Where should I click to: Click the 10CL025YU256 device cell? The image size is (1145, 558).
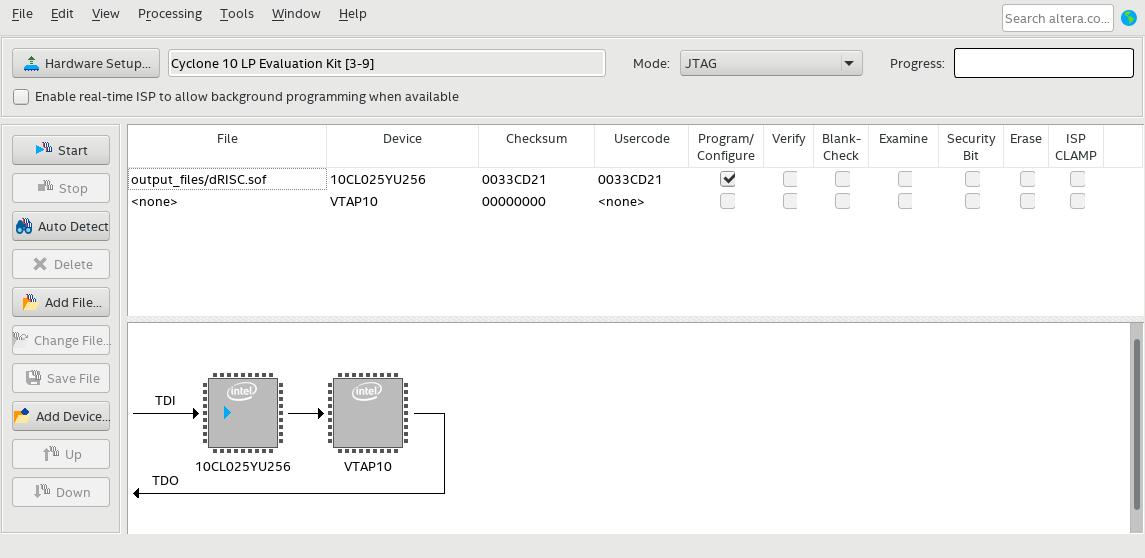[402, 179]
